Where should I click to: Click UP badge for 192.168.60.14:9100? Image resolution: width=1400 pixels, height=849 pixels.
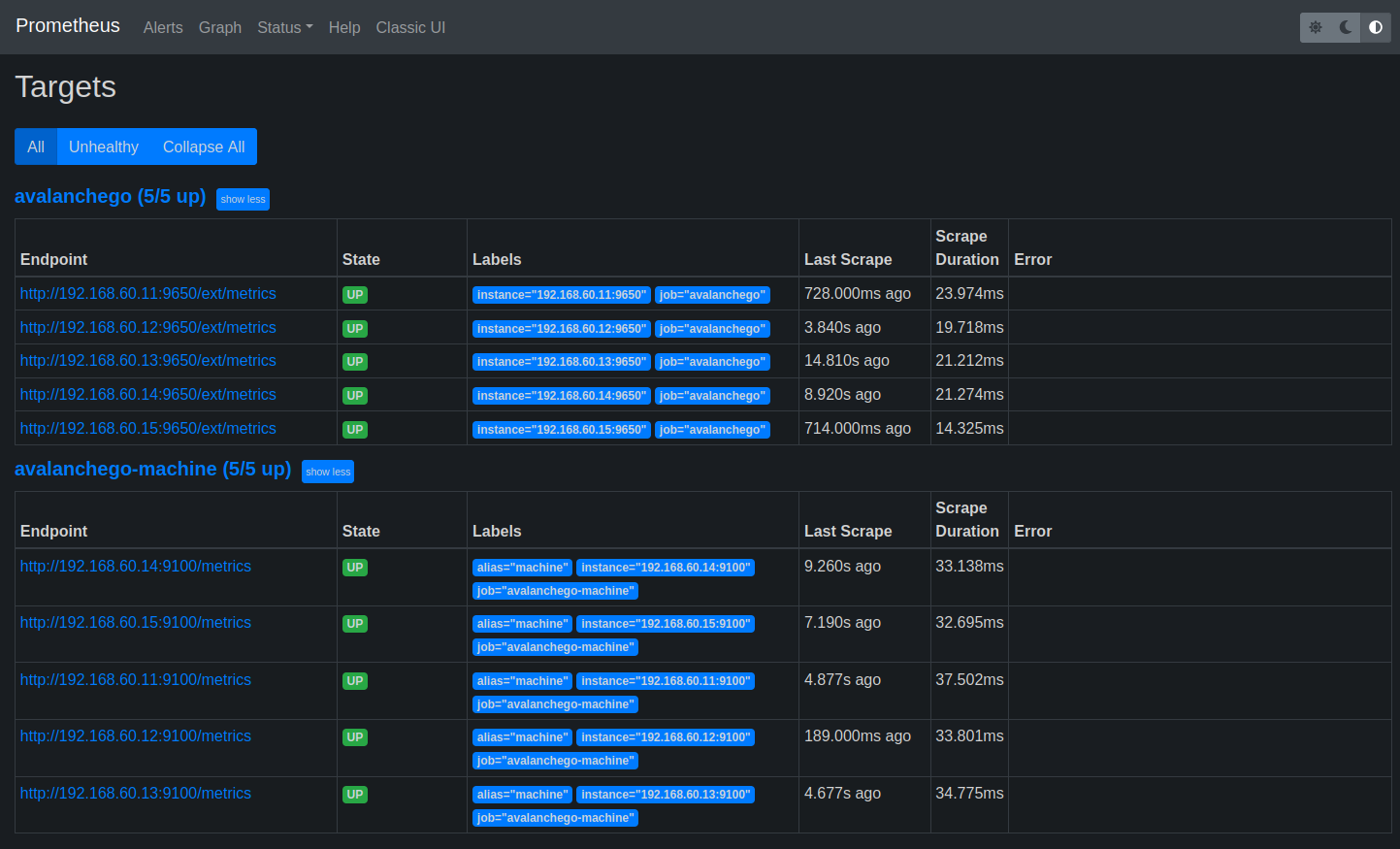[355, 568]
